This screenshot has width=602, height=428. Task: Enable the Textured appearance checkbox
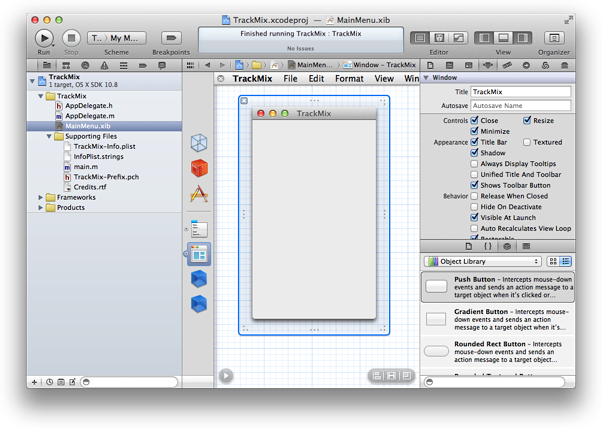tap(527, 142)
